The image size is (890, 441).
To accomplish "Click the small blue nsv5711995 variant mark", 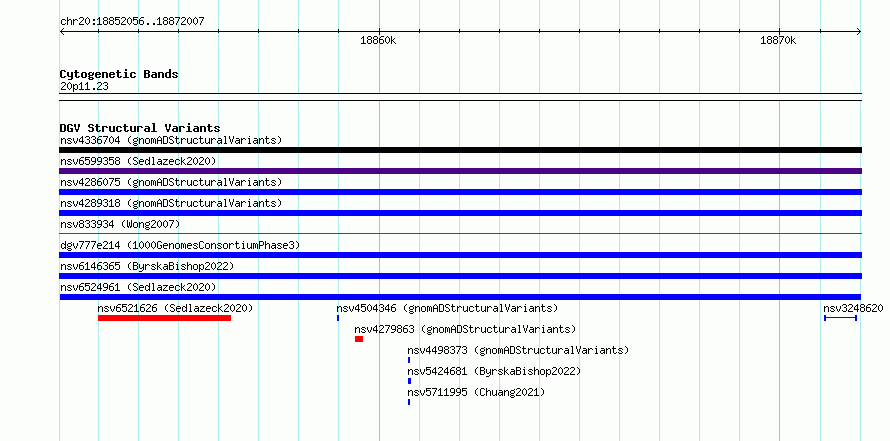I will [409, 402].
